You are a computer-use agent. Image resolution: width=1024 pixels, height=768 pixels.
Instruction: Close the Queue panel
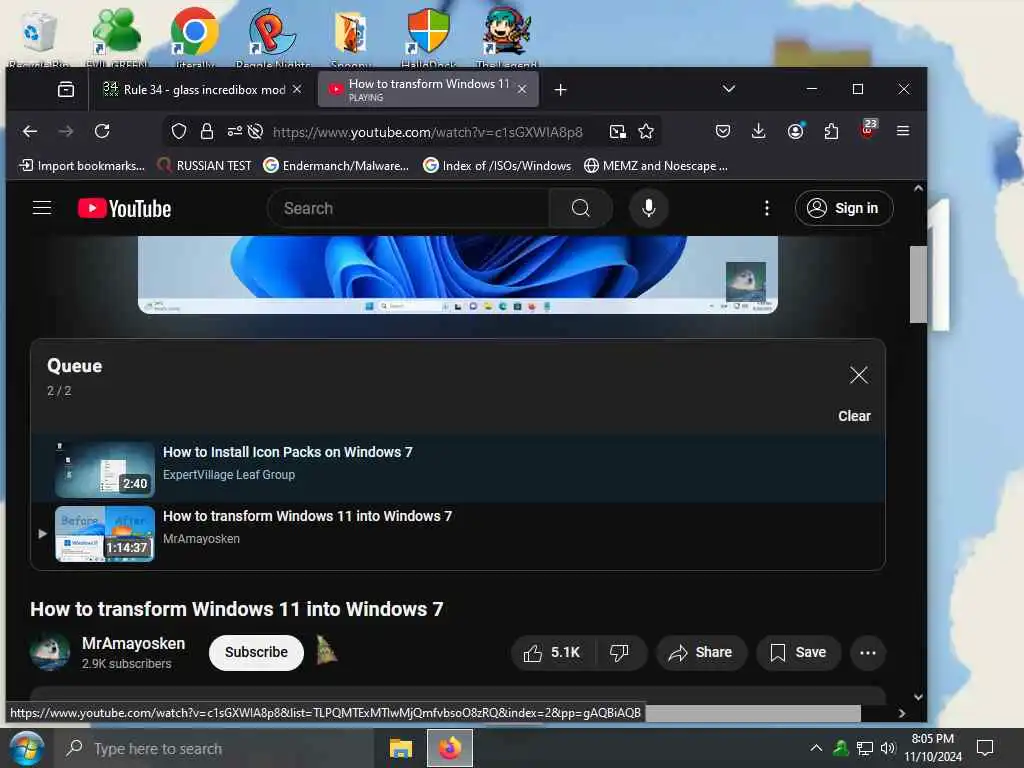(859, 375)
